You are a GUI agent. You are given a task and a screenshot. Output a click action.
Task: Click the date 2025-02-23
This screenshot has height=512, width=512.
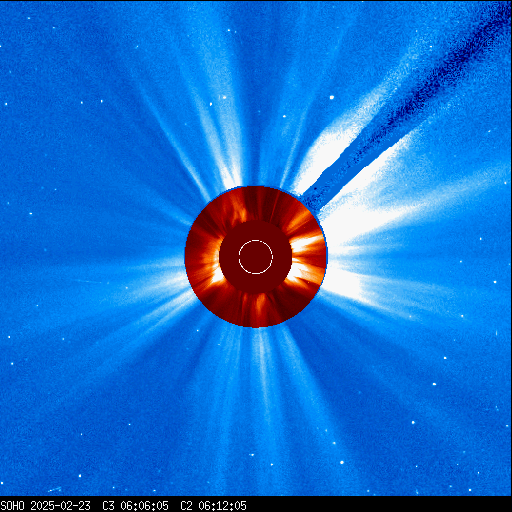click(x=61, y=506)
